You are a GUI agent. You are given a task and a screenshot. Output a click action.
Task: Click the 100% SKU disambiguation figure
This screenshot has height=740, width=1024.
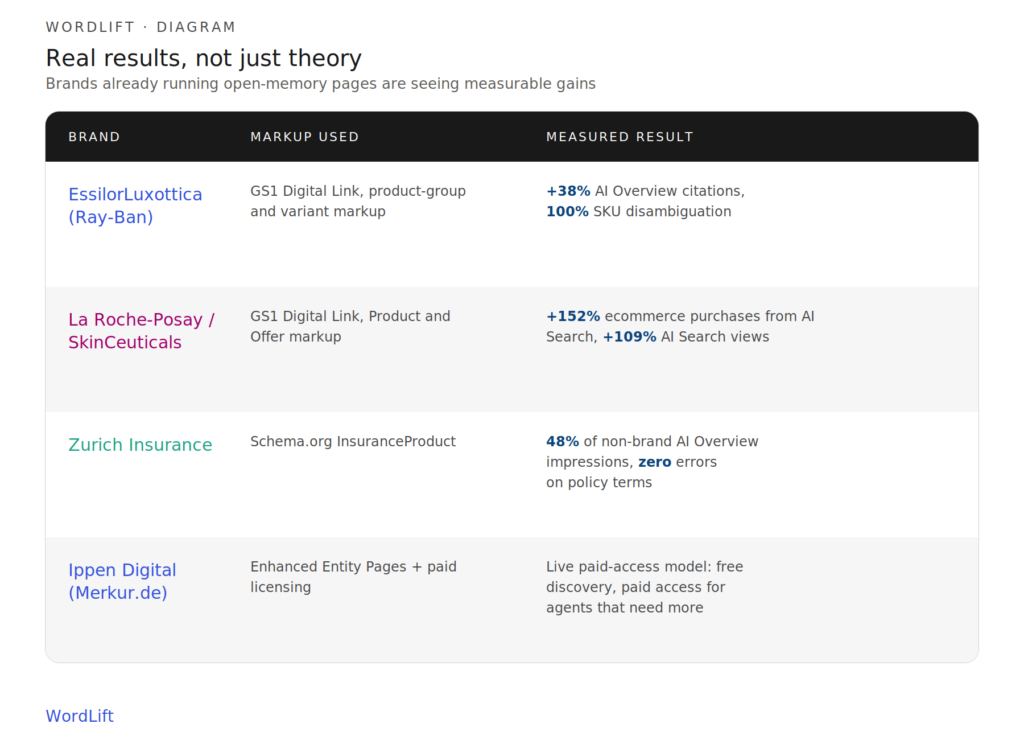tap(568, 212)
